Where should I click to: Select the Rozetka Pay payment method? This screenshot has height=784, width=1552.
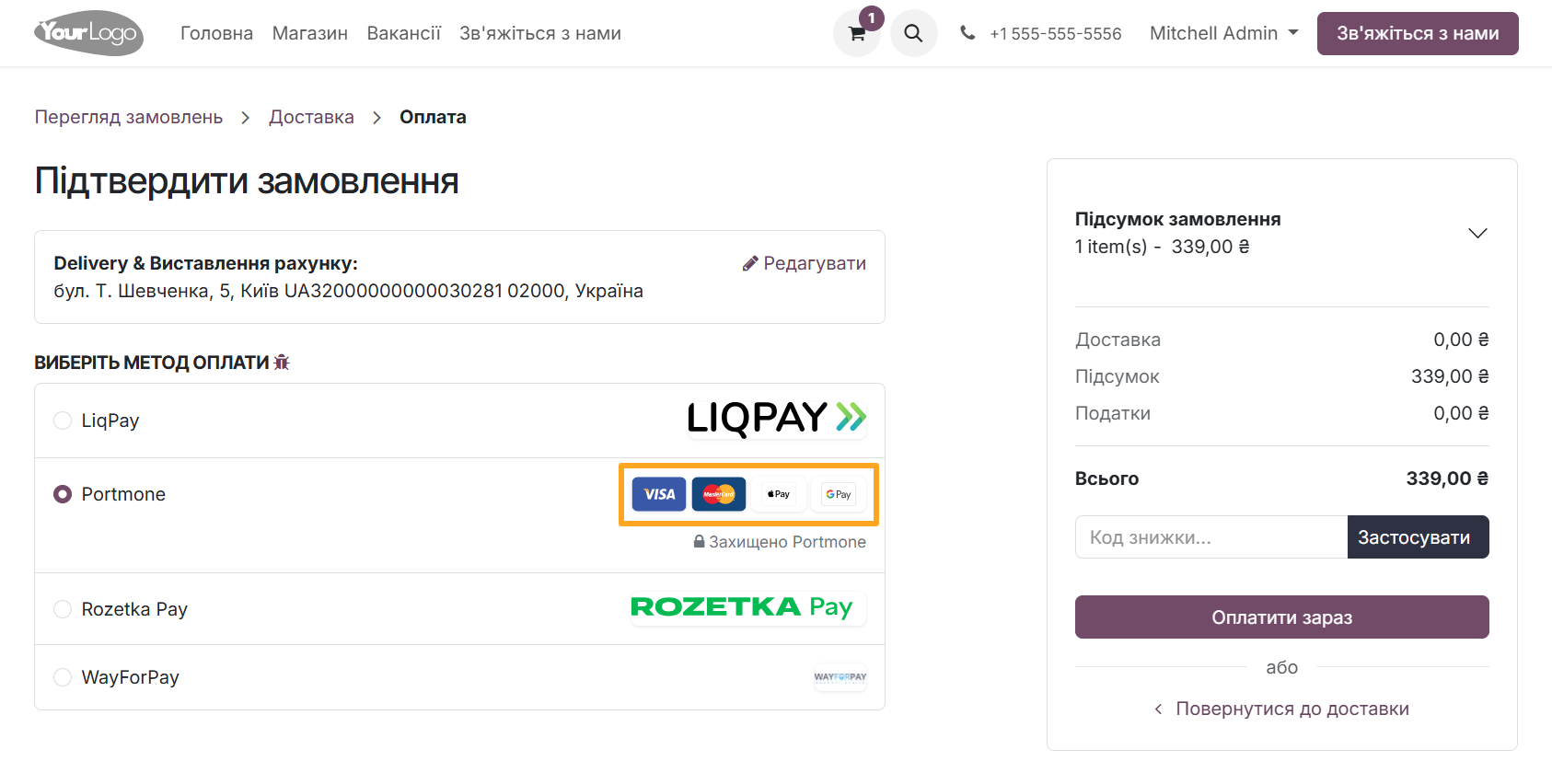[x=62, y=608]
